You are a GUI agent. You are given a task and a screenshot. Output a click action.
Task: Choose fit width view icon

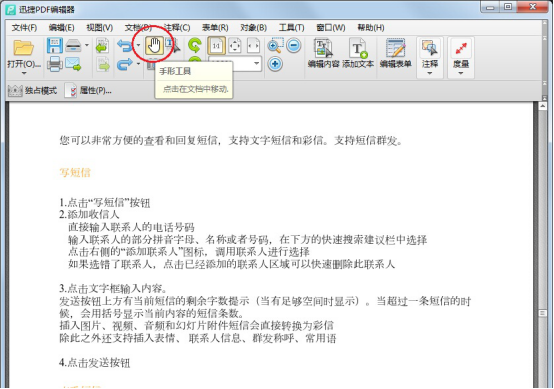tap(253, 46)
